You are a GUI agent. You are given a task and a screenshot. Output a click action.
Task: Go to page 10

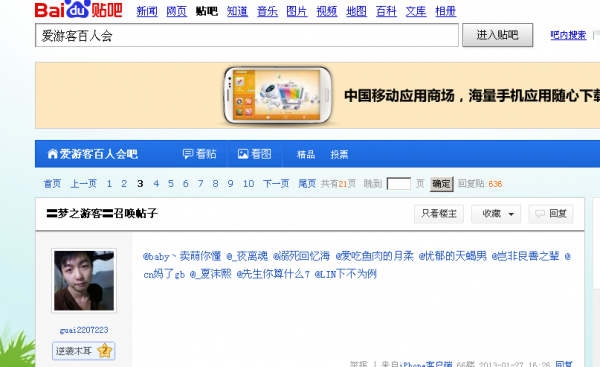249,184
